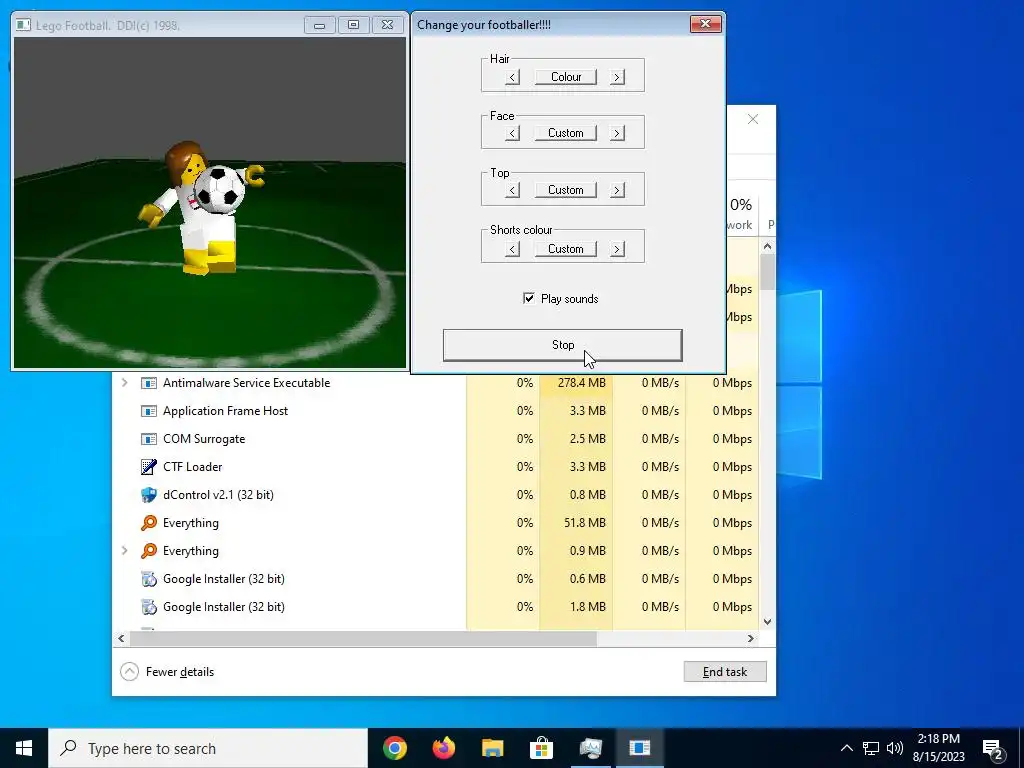The height and width of the screenshot is (768, 1024).
Task: Click Task Manager vertical scrollbar up arrow
Action: [x=767, y=246]
